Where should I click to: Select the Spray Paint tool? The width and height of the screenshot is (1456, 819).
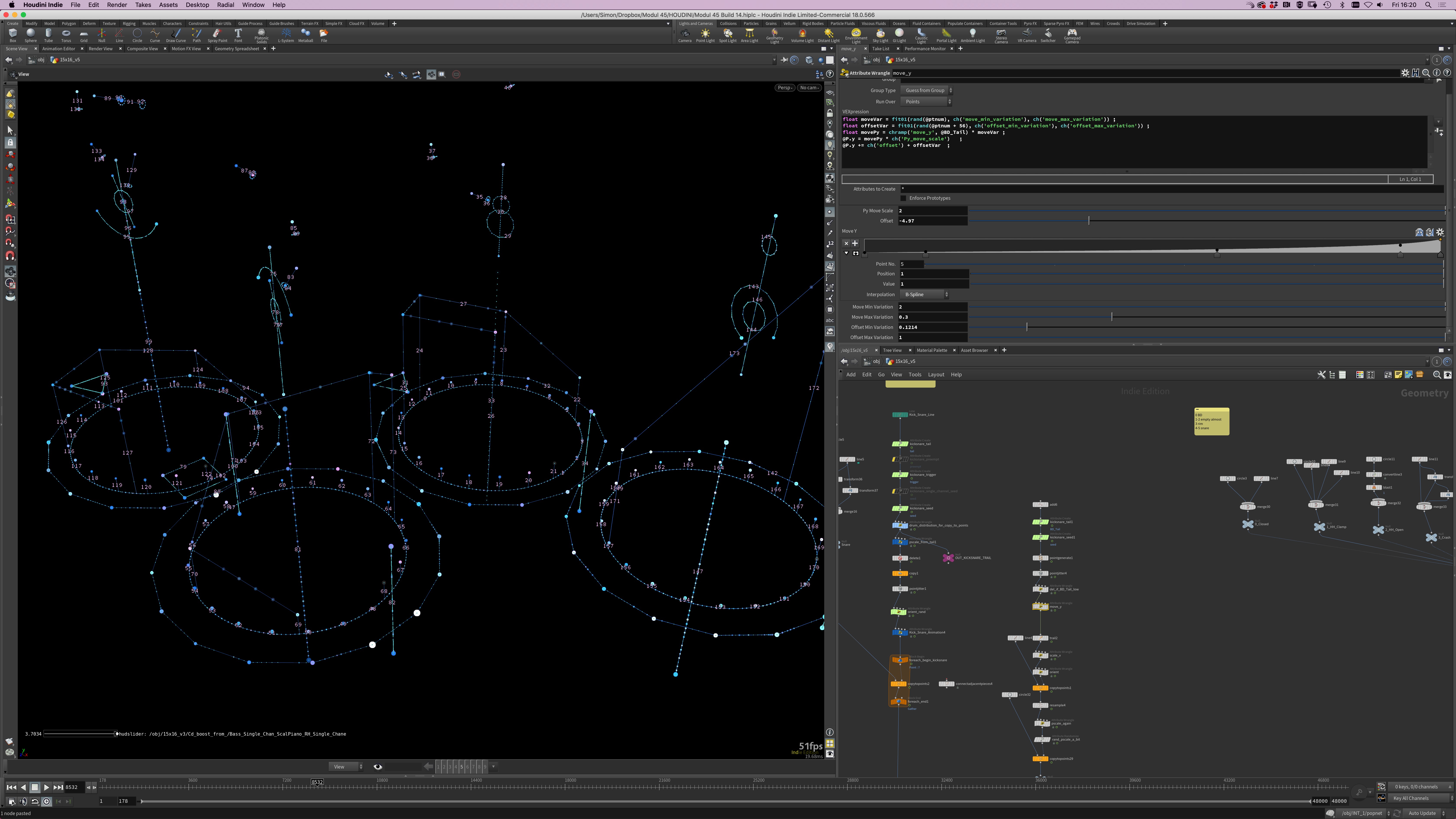(217, 36)
